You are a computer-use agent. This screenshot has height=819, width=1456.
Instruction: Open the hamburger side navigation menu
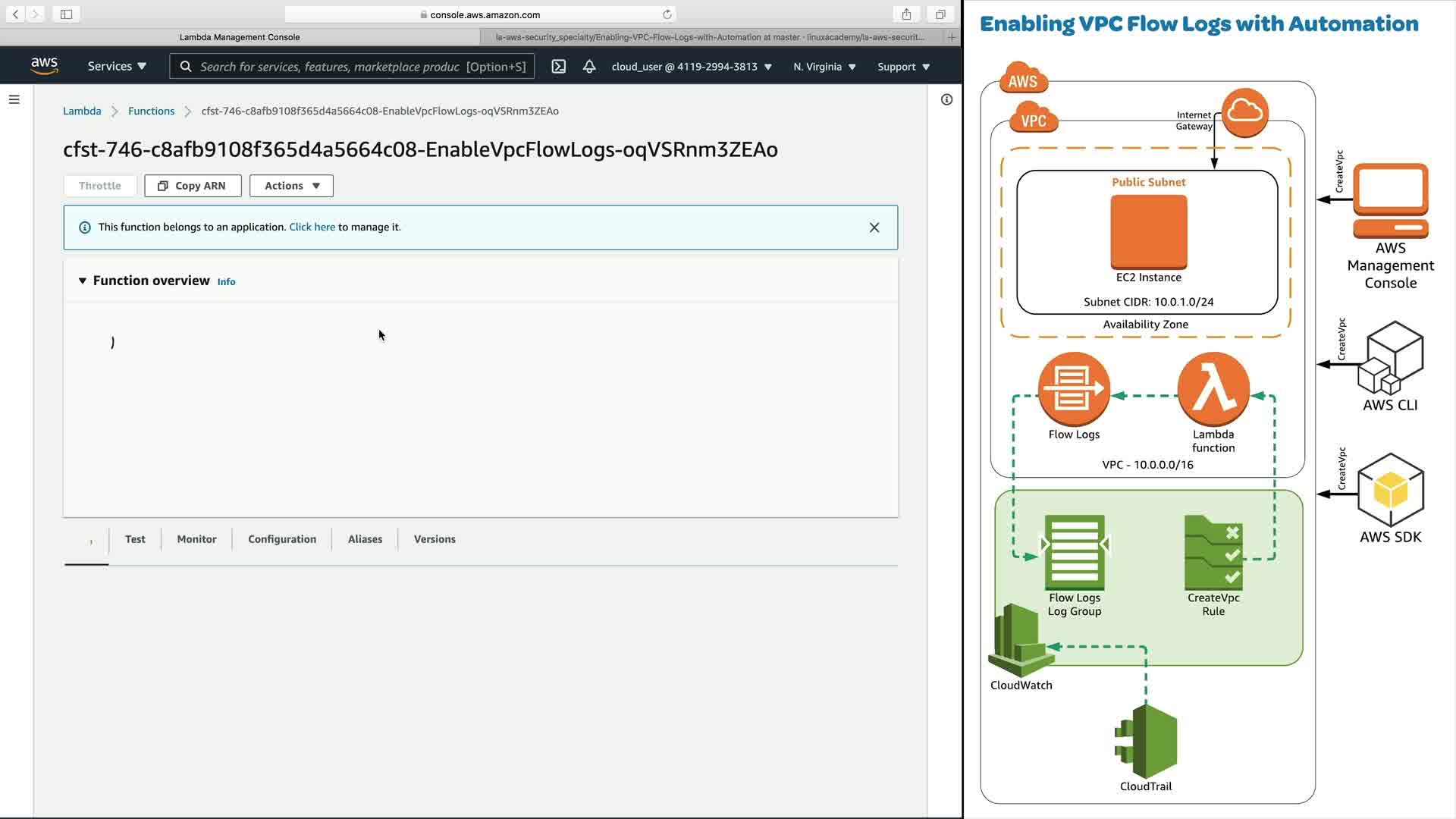[14, 99]
